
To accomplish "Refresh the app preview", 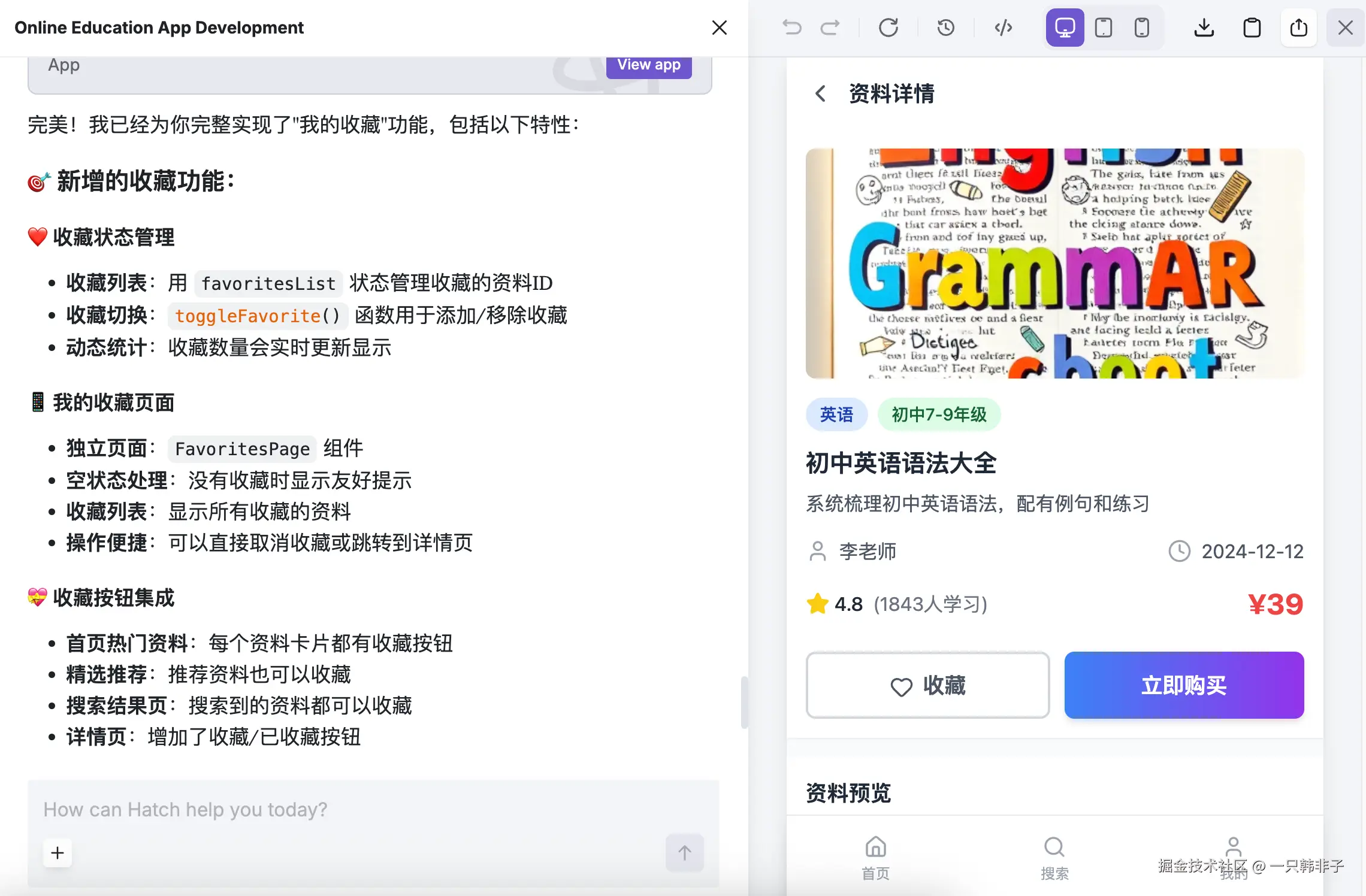I will click(888, 28).
